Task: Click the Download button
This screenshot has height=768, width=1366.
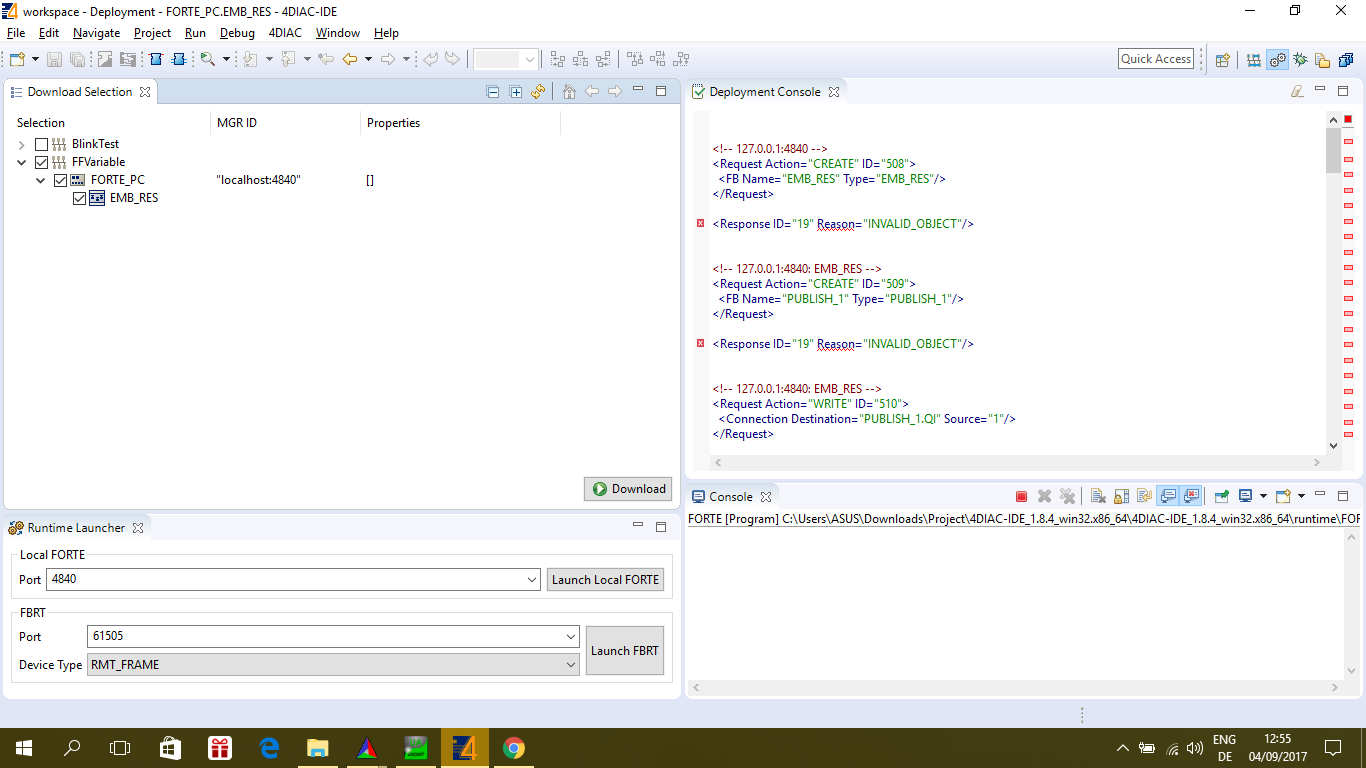Action: pos(628,489)
